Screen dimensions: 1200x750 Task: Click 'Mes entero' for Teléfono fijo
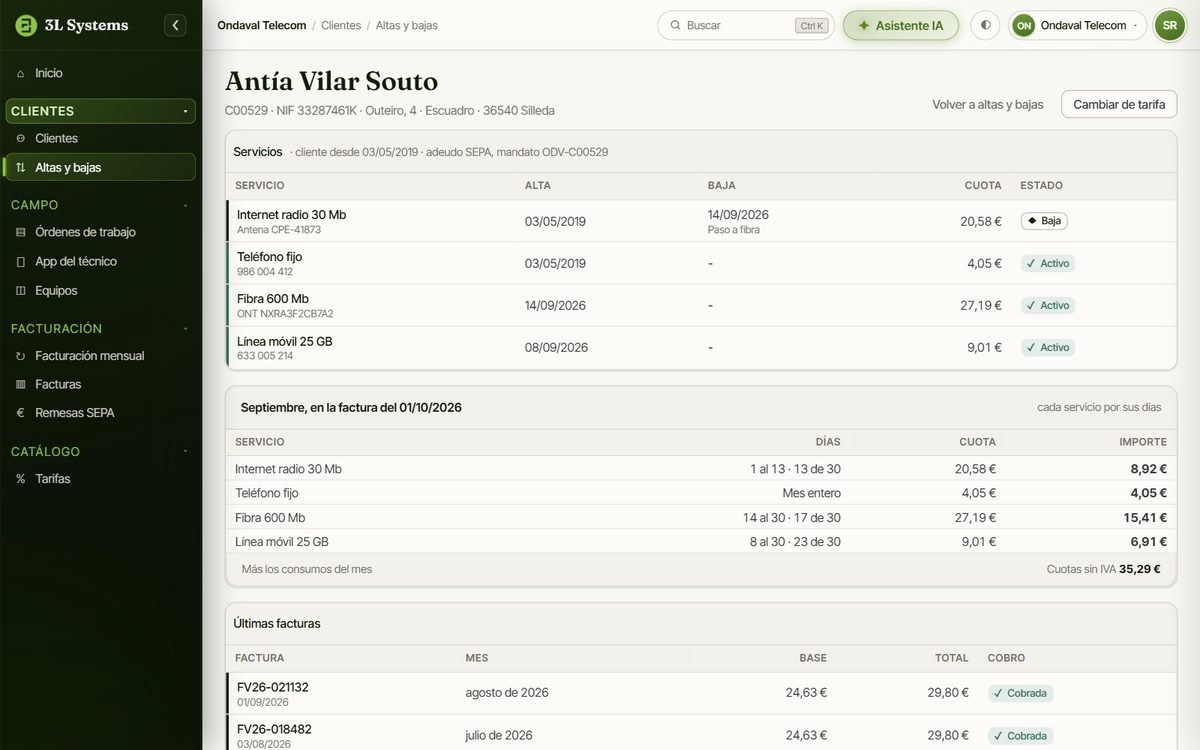[811, 493]
